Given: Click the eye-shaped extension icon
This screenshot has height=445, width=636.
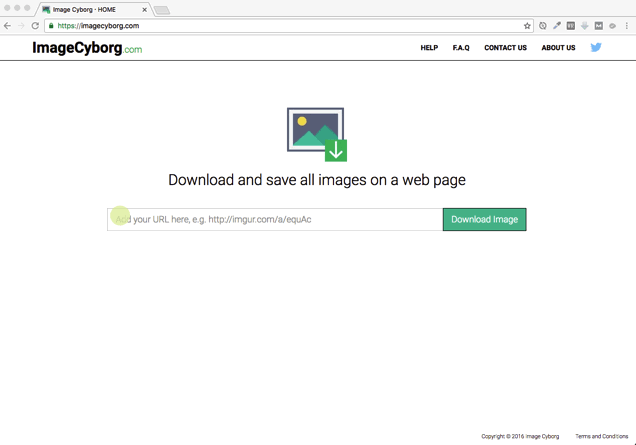Looking at the screenshot, I should pyautogui.click(x=612, y=26).
